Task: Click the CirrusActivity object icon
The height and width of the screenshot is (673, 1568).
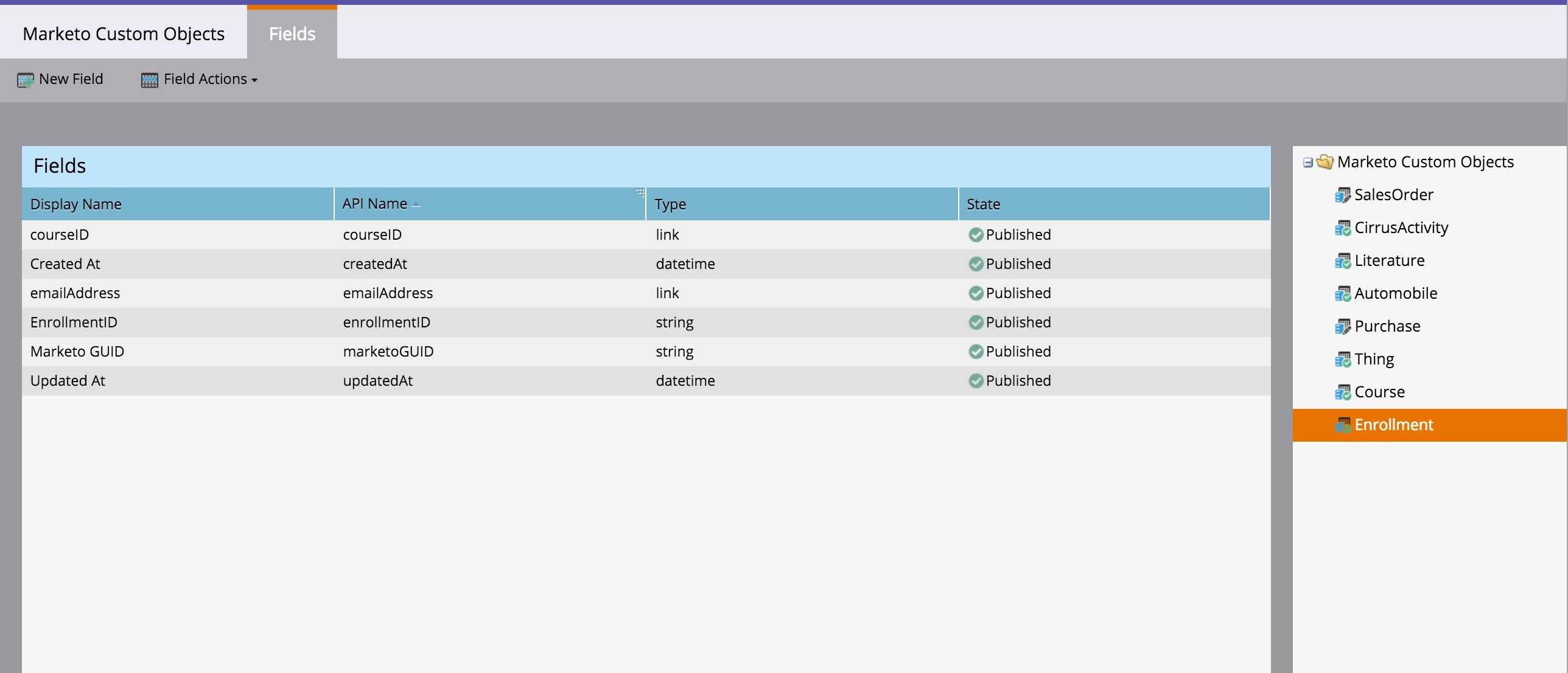Action: [x=1342, y=228]
